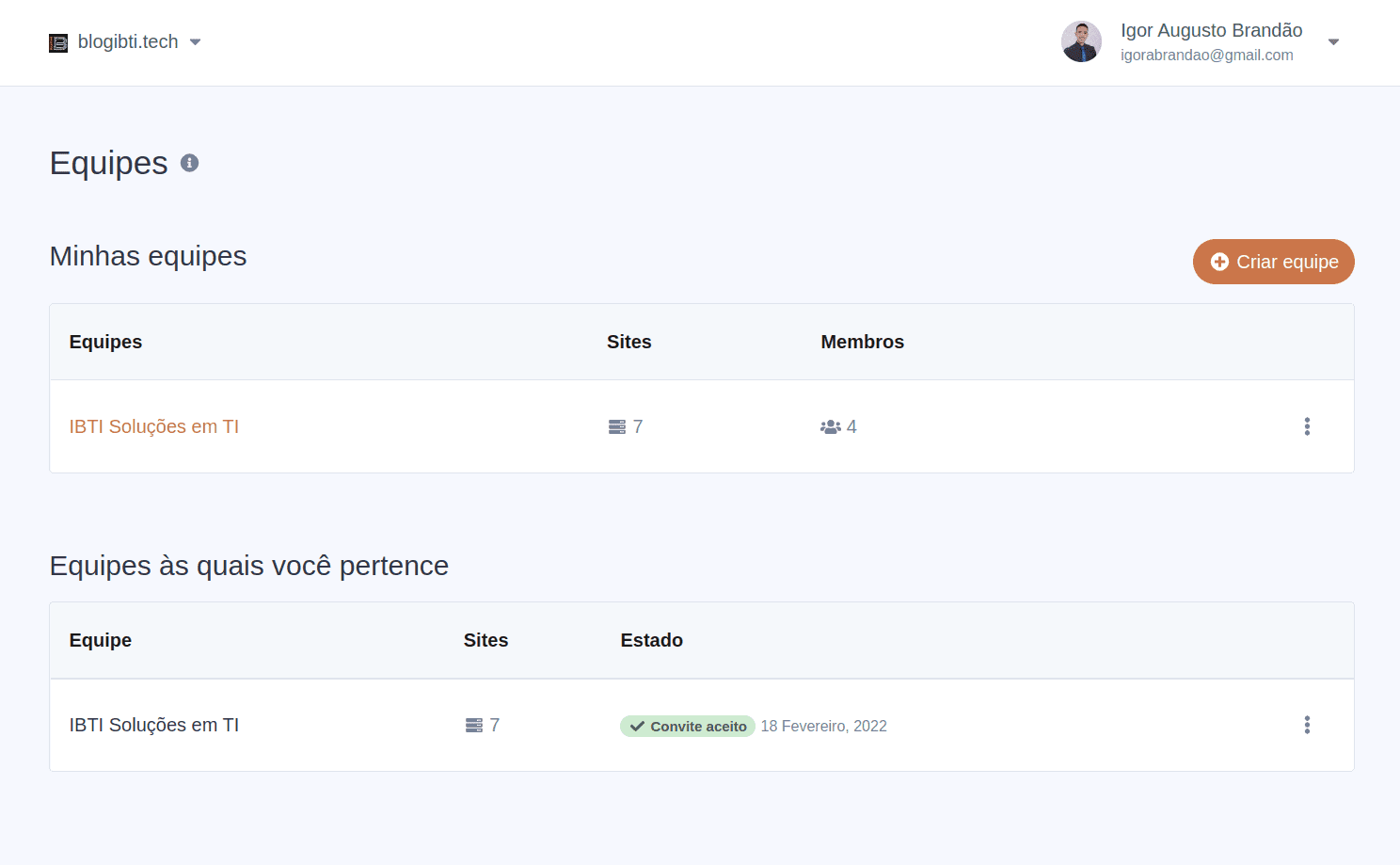Click the members group icon showing 4

click(x=830, y=427)
